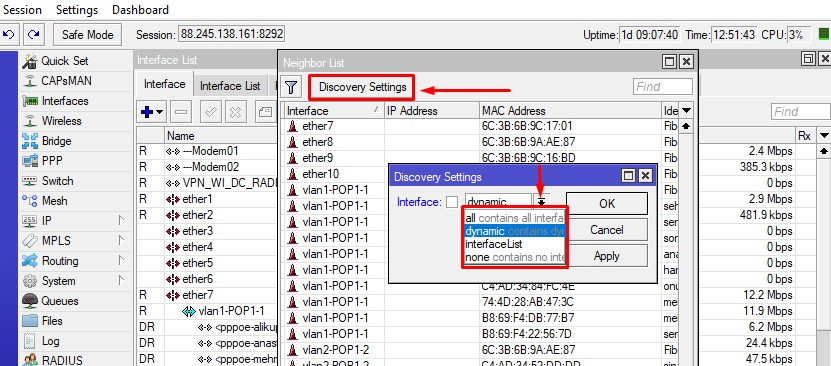Open Bridge from the sidebar
The width and height of the screenshot is (831, 366).
tap(56, 141)
